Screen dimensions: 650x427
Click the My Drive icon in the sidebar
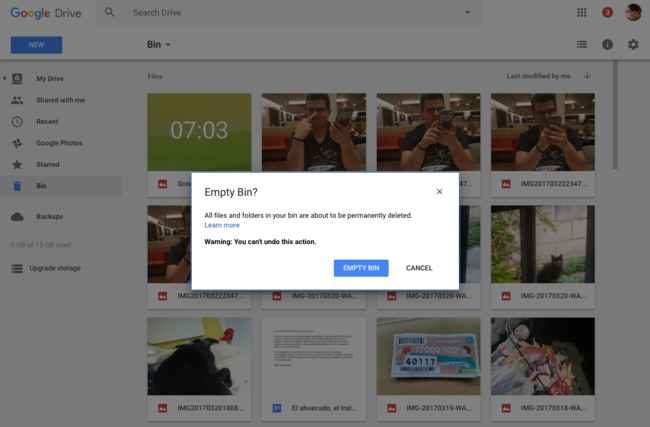click(17, 78)
